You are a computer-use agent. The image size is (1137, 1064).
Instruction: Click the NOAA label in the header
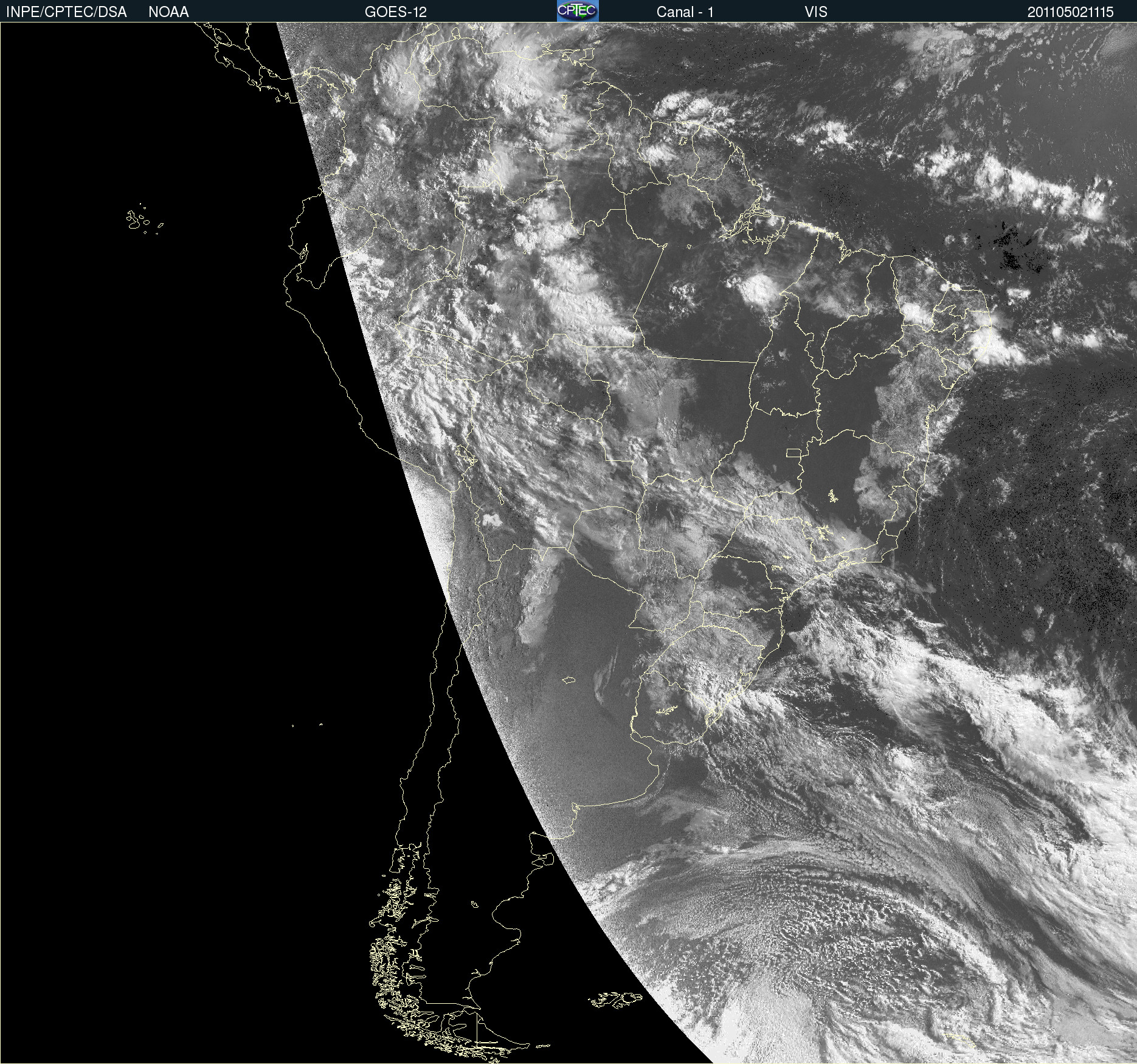168,12
